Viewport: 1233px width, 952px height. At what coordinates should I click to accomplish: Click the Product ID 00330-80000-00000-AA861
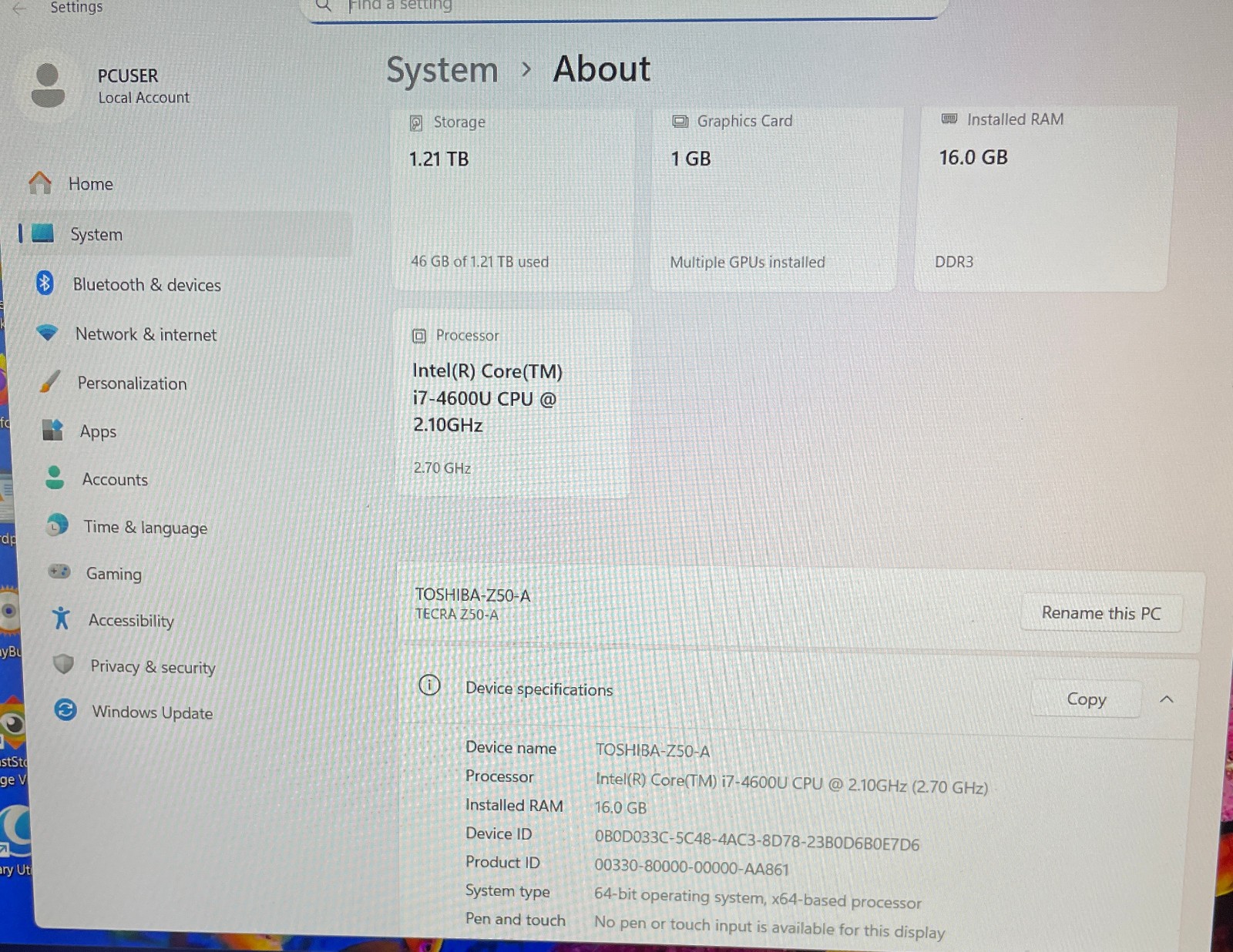click(x=691, y=867)
